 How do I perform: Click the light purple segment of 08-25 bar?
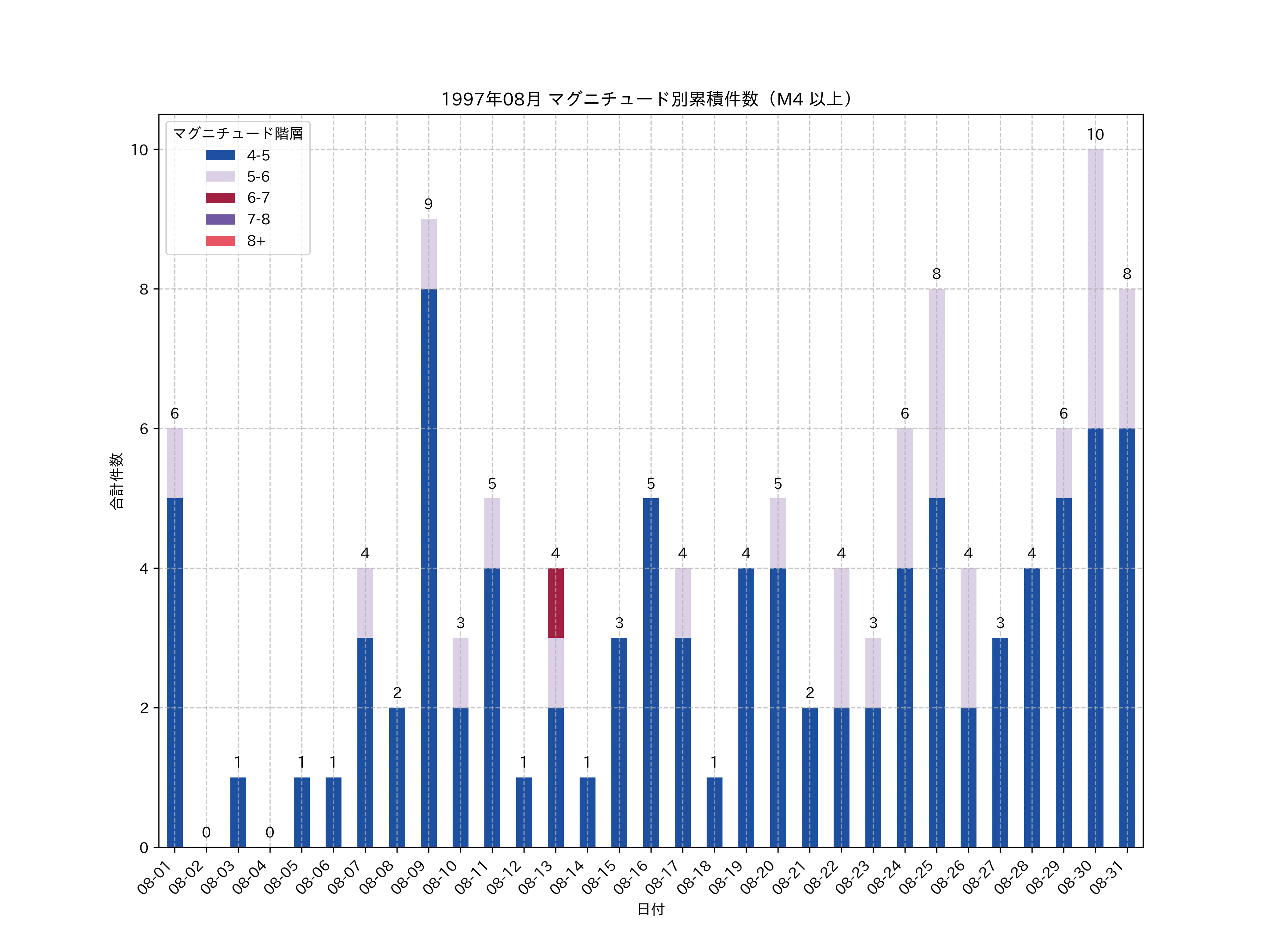coord(936,393)
